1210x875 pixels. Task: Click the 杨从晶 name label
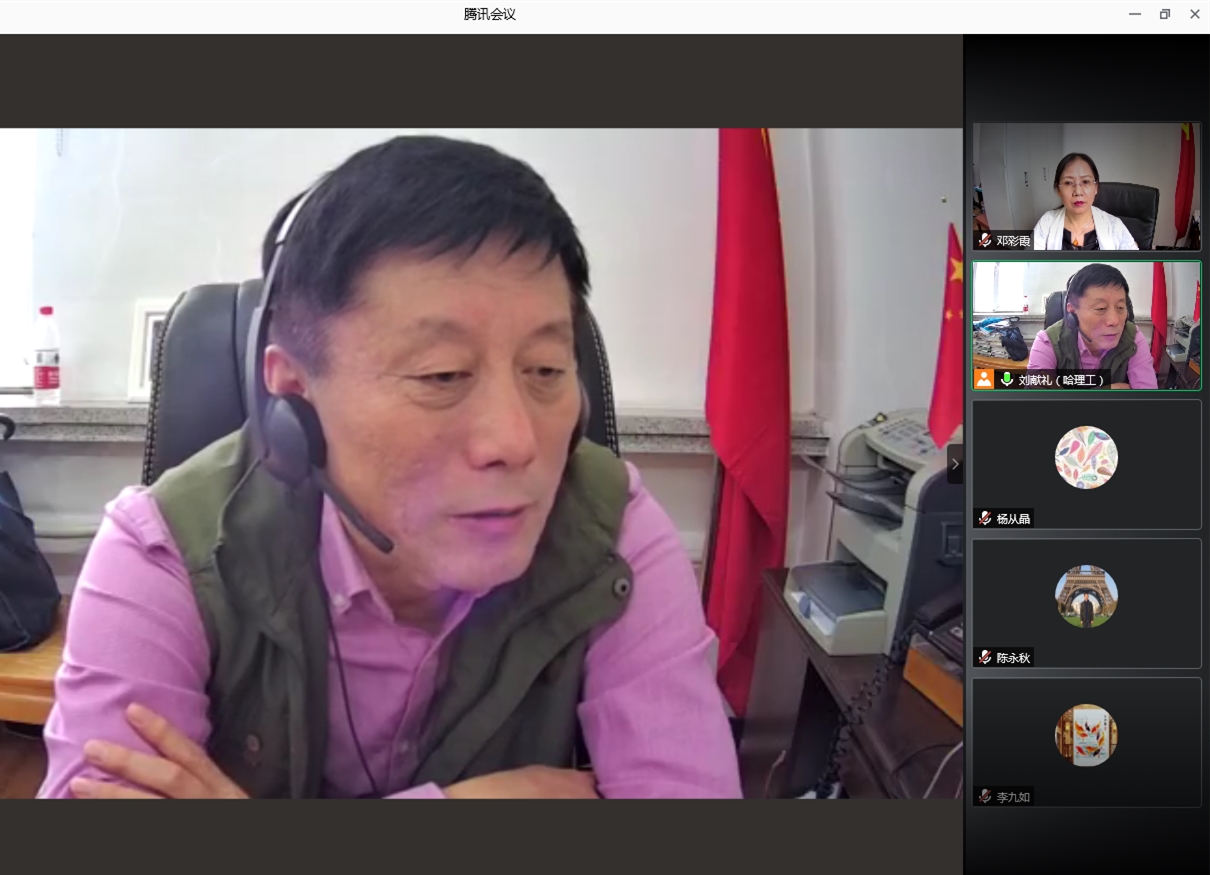coord(1013,518)
